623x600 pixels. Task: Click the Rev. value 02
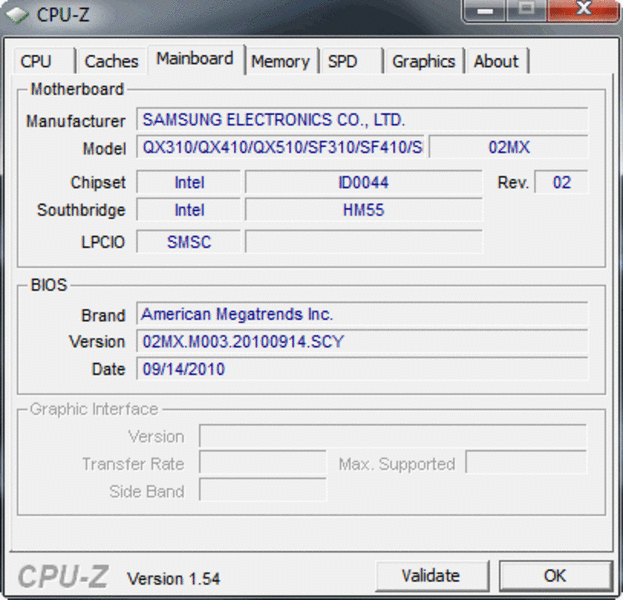[561, 182]
